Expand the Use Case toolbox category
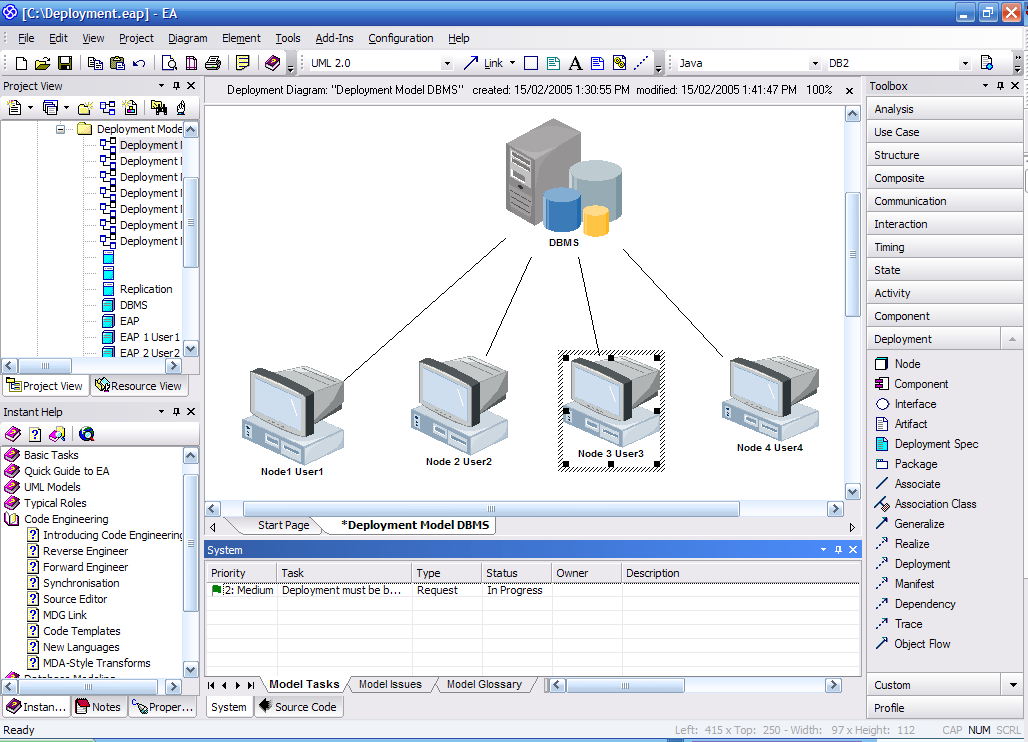 point(896,132)
